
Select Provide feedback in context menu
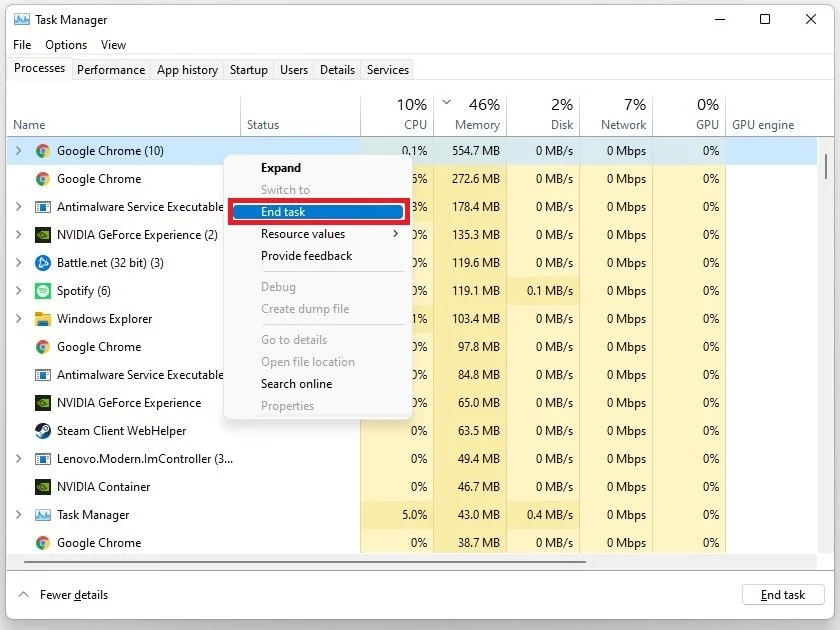coord(306,256)
